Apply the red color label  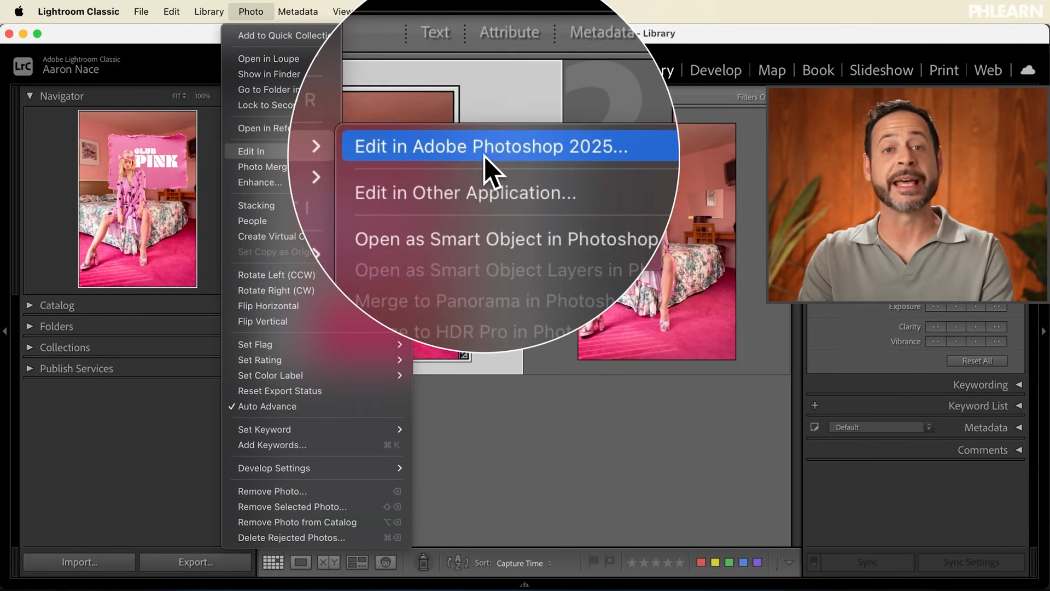[x=701, y=562]
